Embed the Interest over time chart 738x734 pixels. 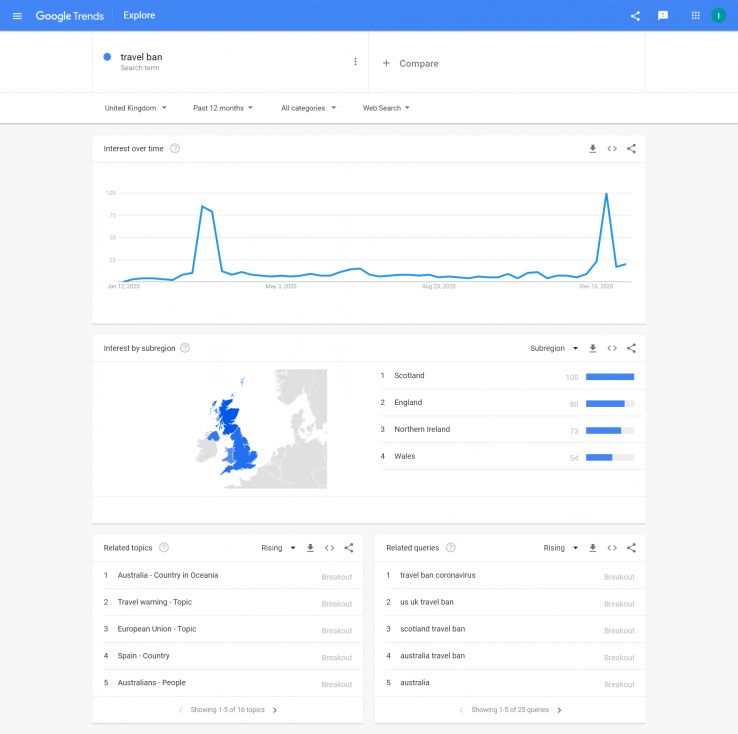pos(612,149)
